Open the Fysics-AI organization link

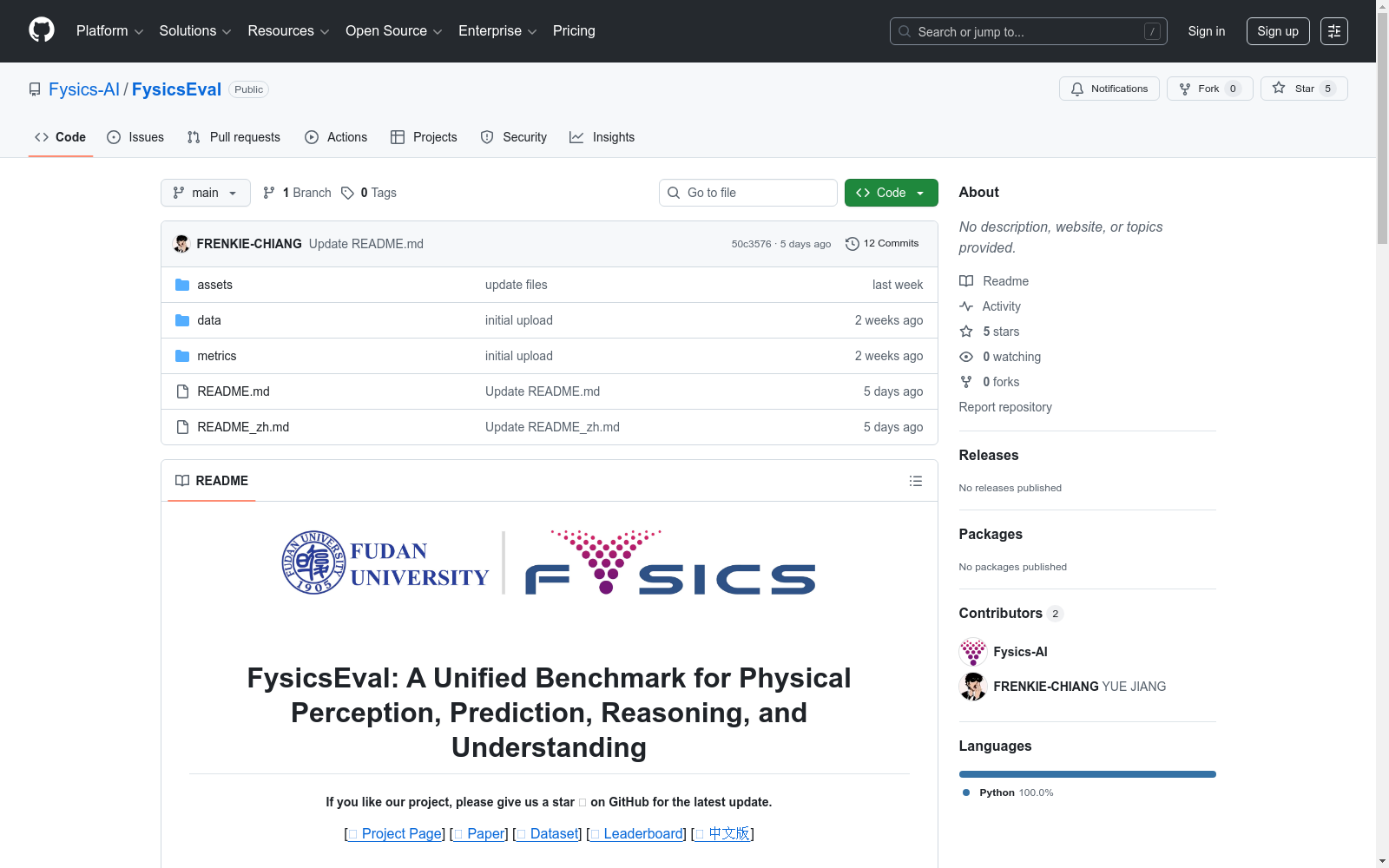84,89
